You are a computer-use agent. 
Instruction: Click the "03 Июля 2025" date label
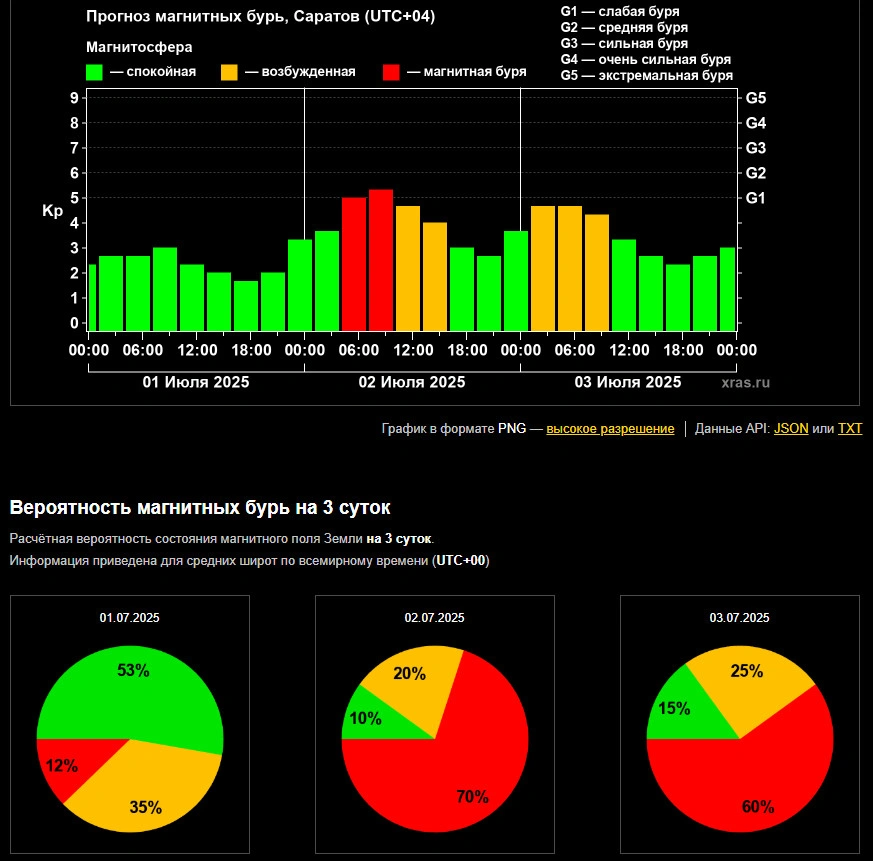pos(628,382)
